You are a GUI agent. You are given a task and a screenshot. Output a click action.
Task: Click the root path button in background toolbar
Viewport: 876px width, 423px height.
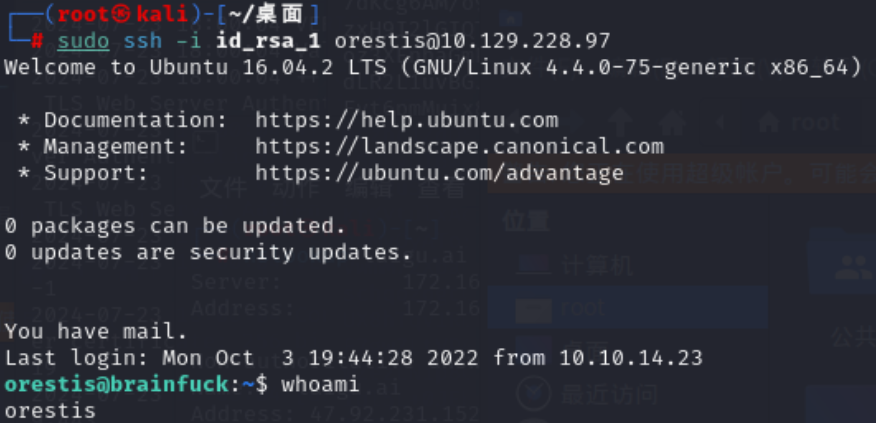pos(800,122)
